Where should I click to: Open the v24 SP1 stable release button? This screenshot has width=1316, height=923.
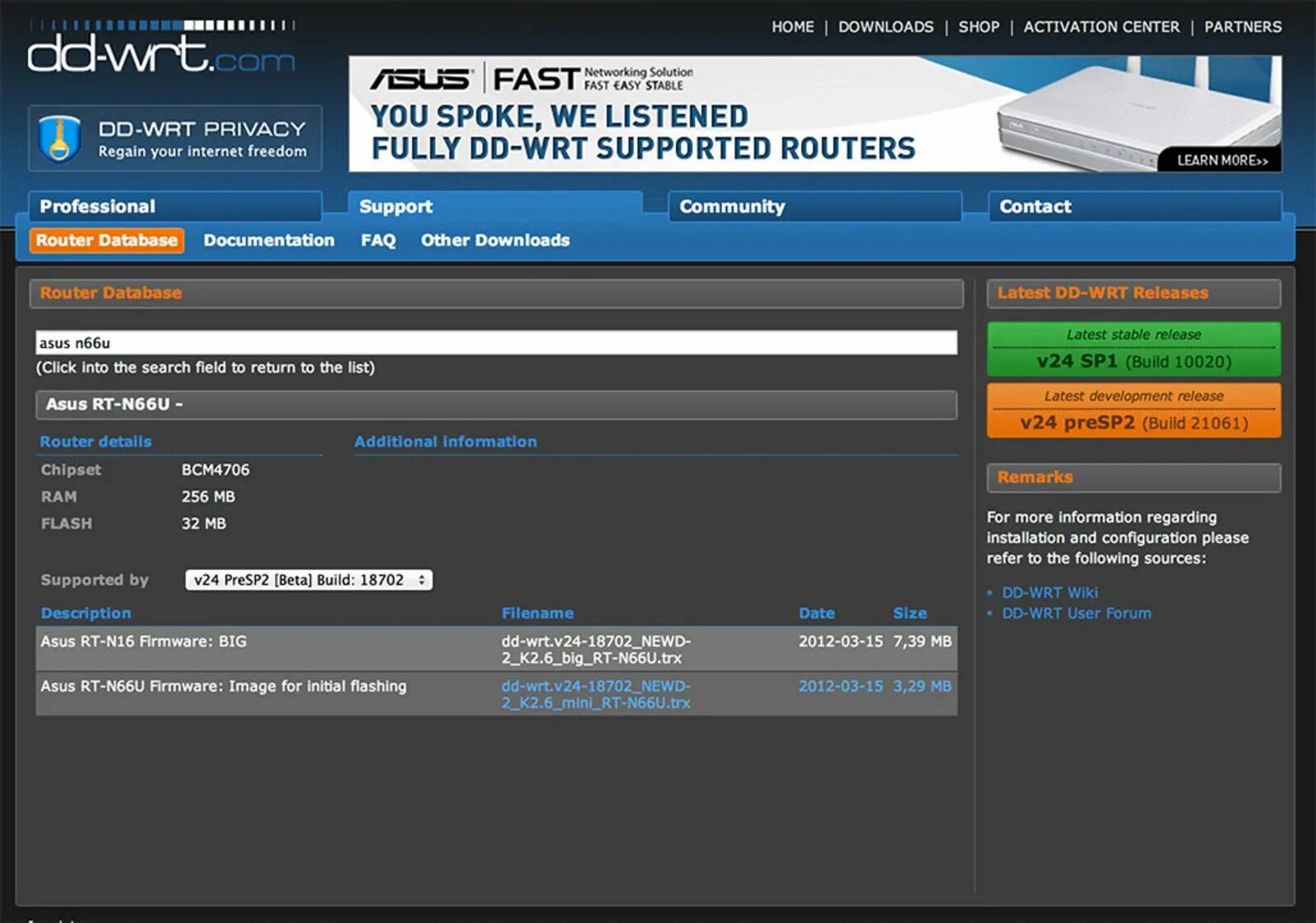[x=1133, y=349]
